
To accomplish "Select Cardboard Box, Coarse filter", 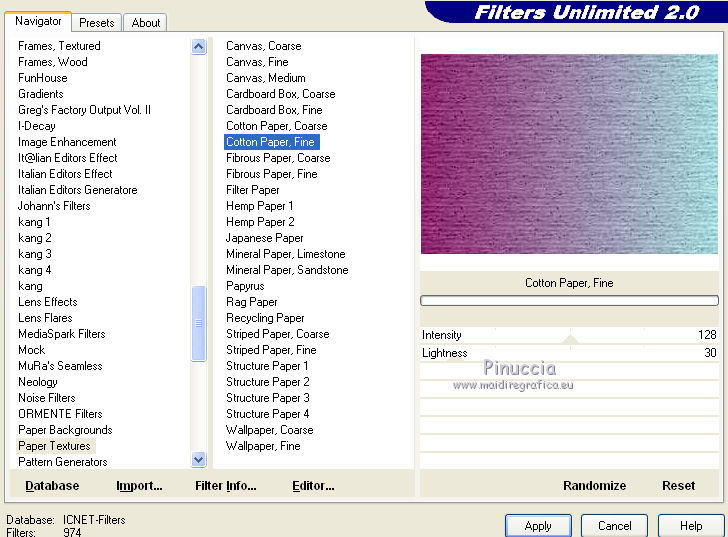I will point(280,94).
